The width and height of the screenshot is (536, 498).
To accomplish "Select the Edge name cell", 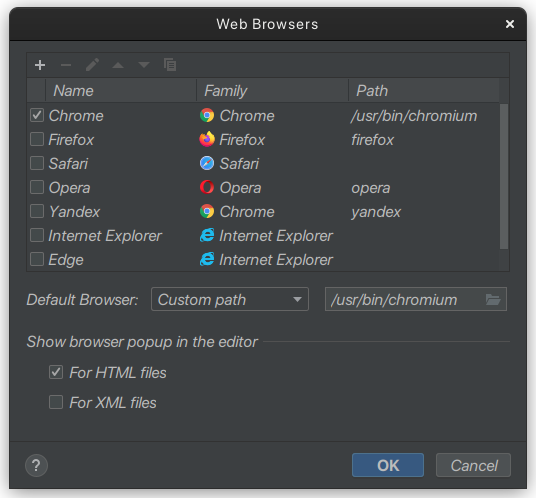I will (66, 260).
